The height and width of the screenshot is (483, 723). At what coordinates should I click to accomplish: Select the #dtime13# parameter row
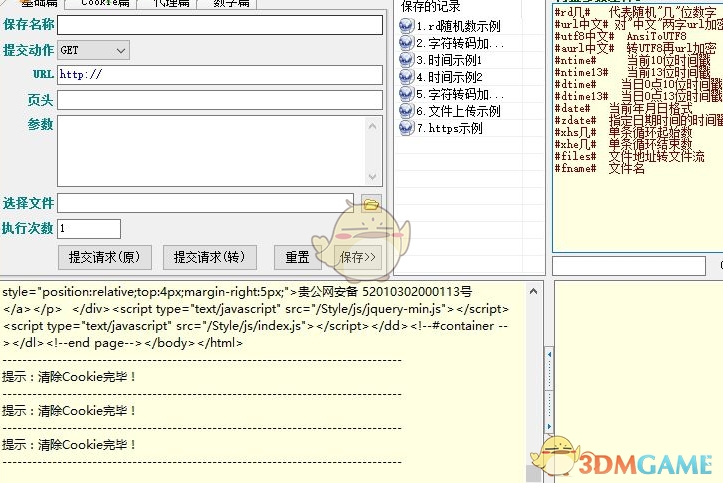(x=638, y=96)
